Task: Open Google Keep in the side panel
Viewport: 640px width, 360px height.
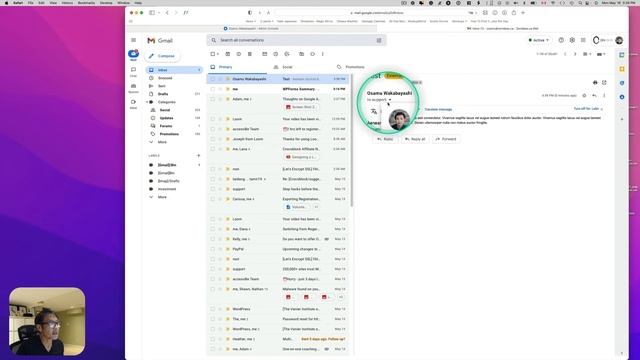Action: (622, 69)
